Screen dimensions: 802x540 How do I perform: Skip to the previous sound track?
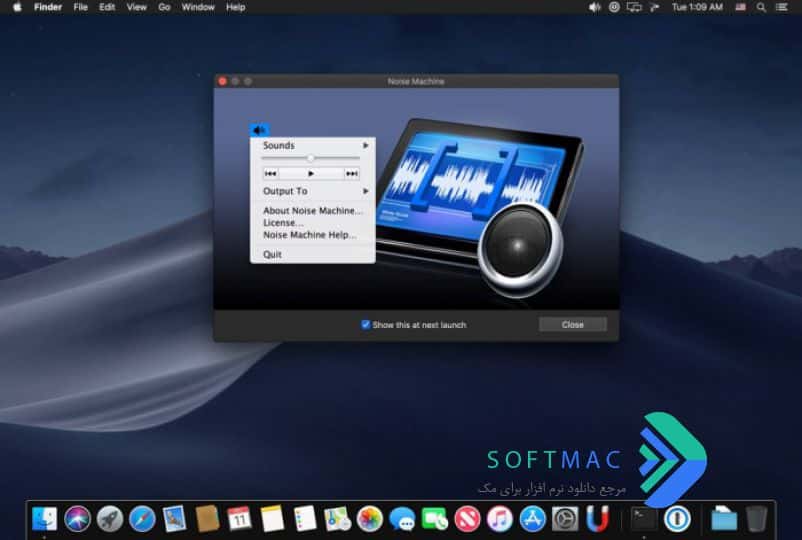(x=271, y=174)
